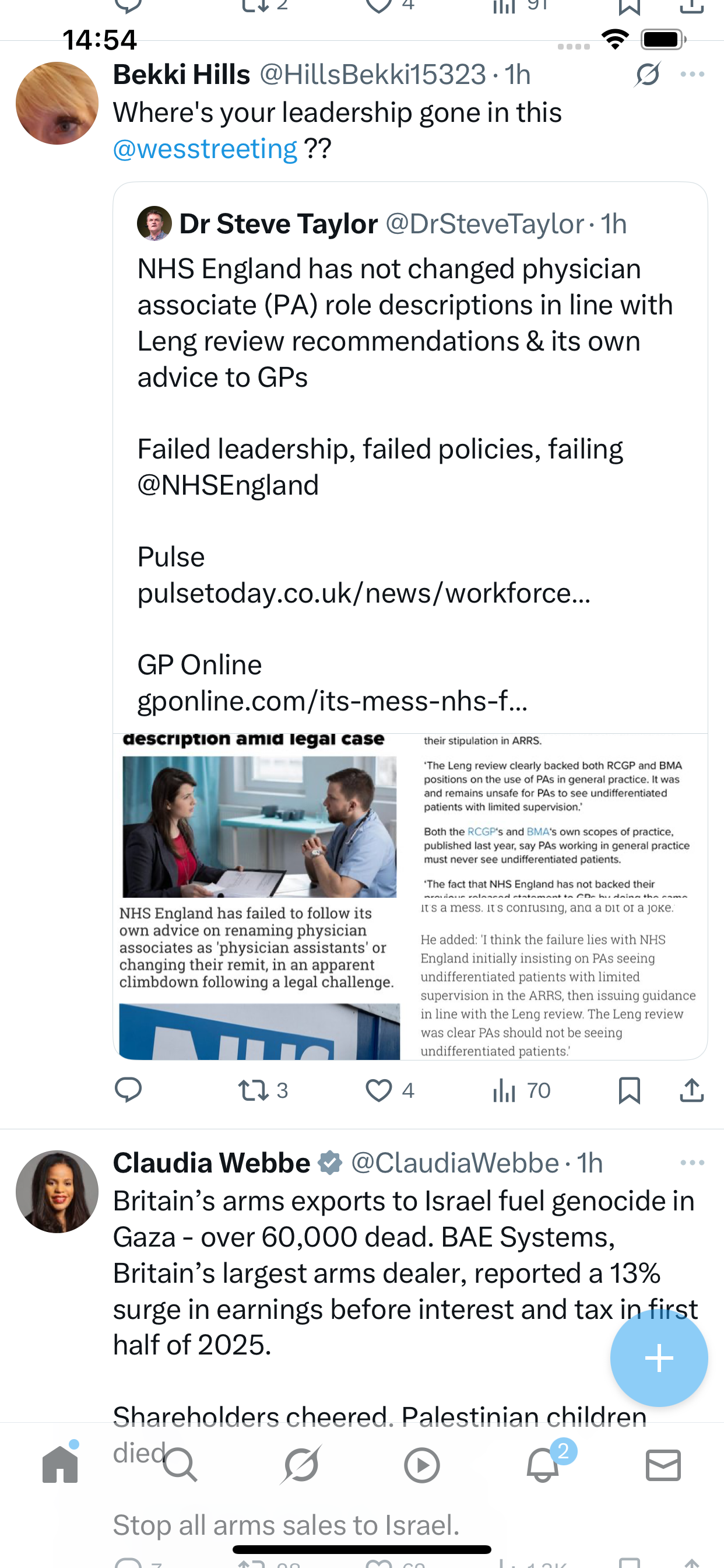Open the video play tab in the bottom bar
Screen dimensions: 724x1568
pos(421,1465)
